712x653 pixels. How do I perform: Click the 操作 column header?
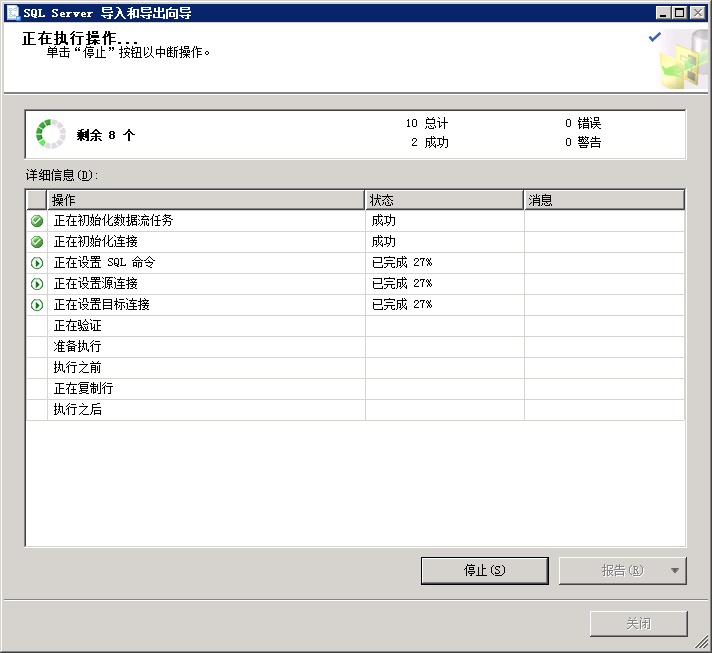coord(205,200)
